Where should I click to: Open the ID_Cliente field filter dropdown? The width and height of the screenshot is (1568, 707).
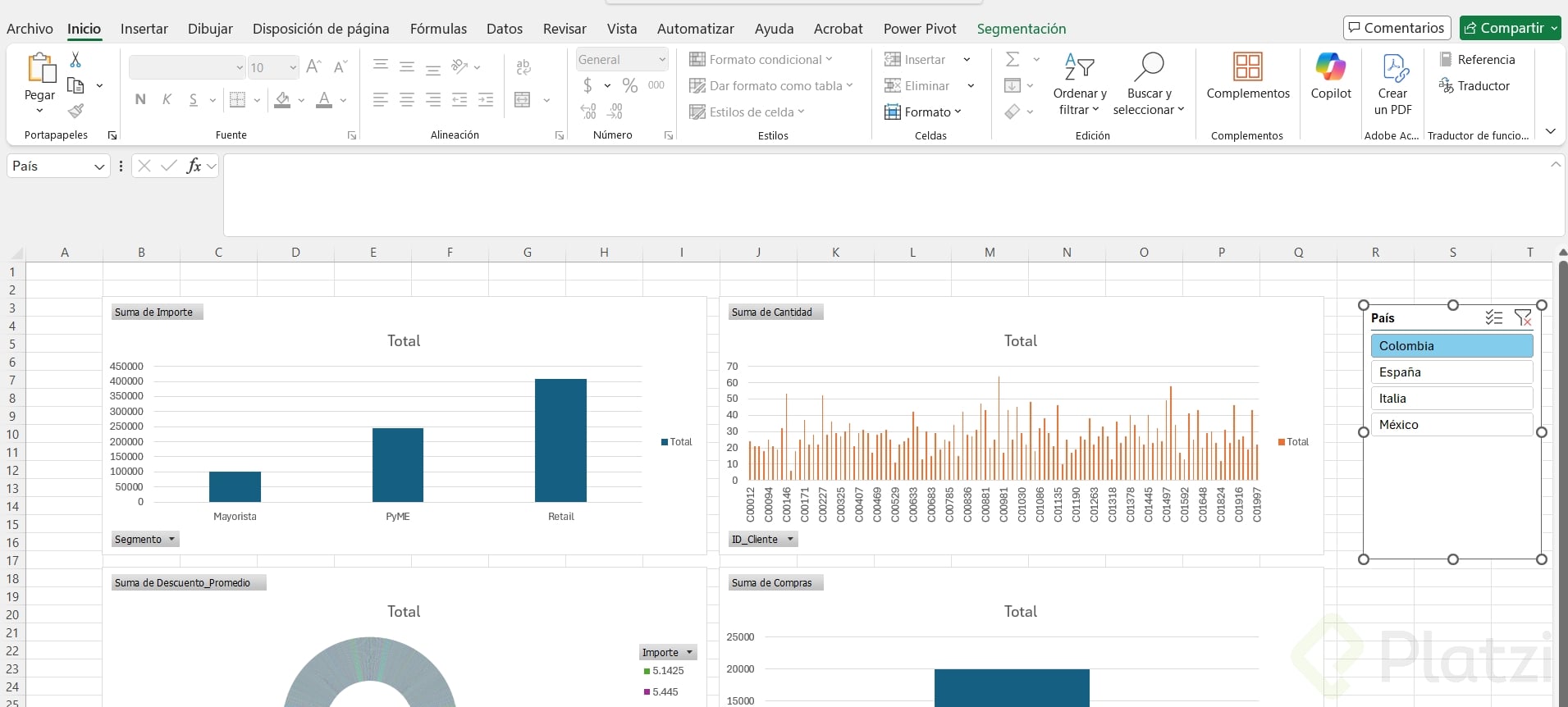pyautogui.click(x=790, y=540)
